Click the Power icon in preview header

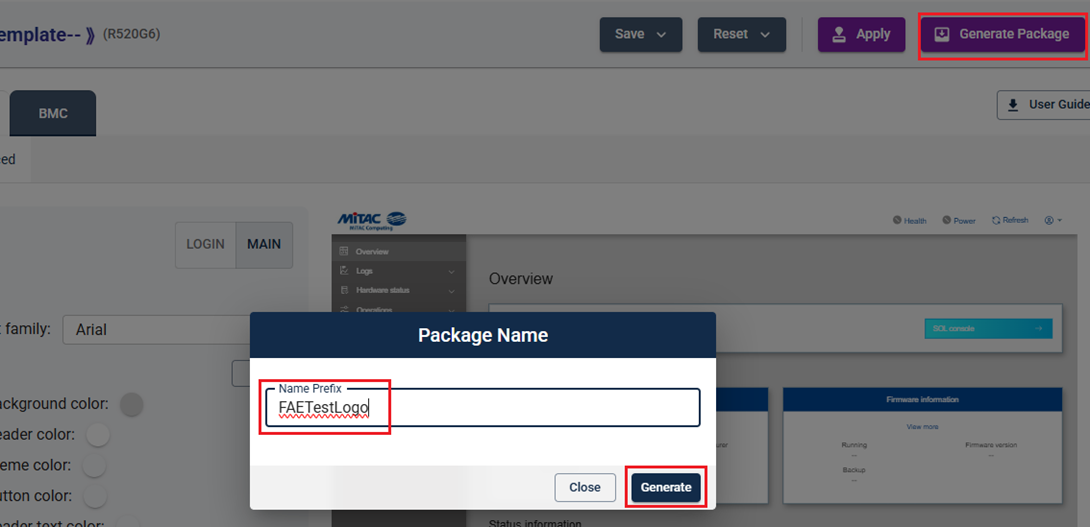click(946, 220)
